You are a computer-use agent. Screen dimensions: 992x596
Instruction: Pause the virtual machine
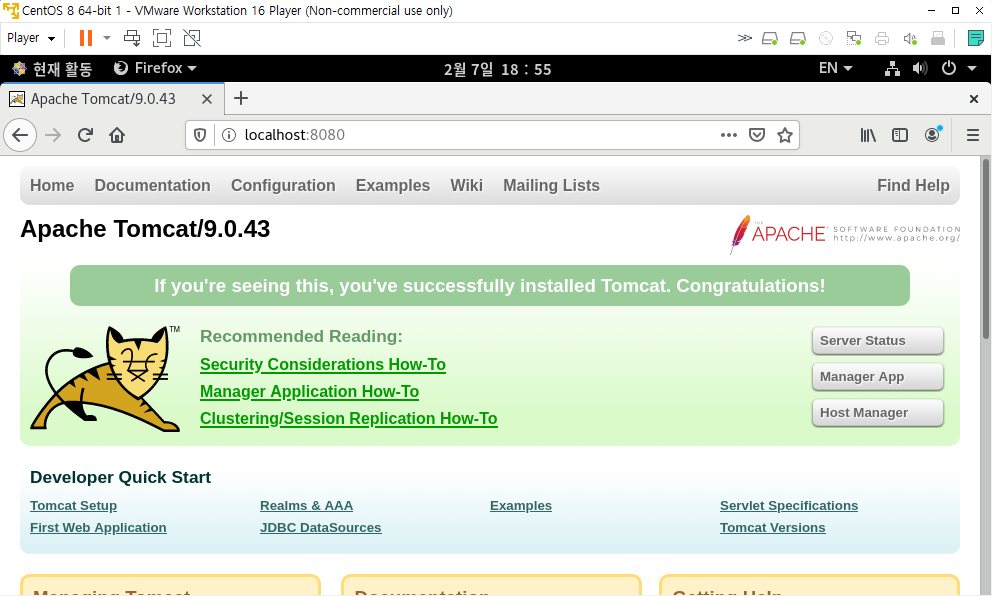(85, 38)
